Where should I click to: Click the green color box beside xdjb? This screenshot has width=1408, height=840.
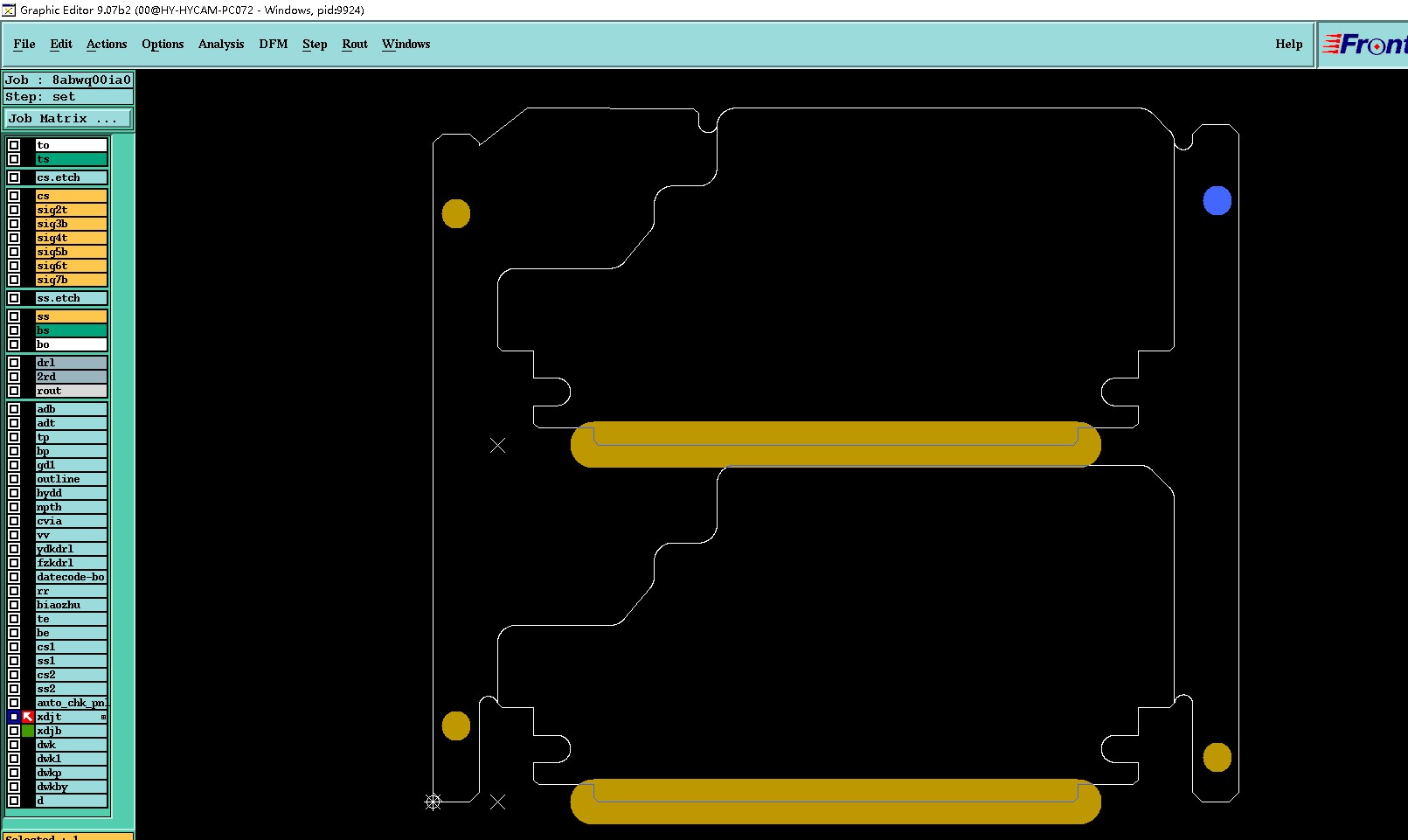(28, 731)
